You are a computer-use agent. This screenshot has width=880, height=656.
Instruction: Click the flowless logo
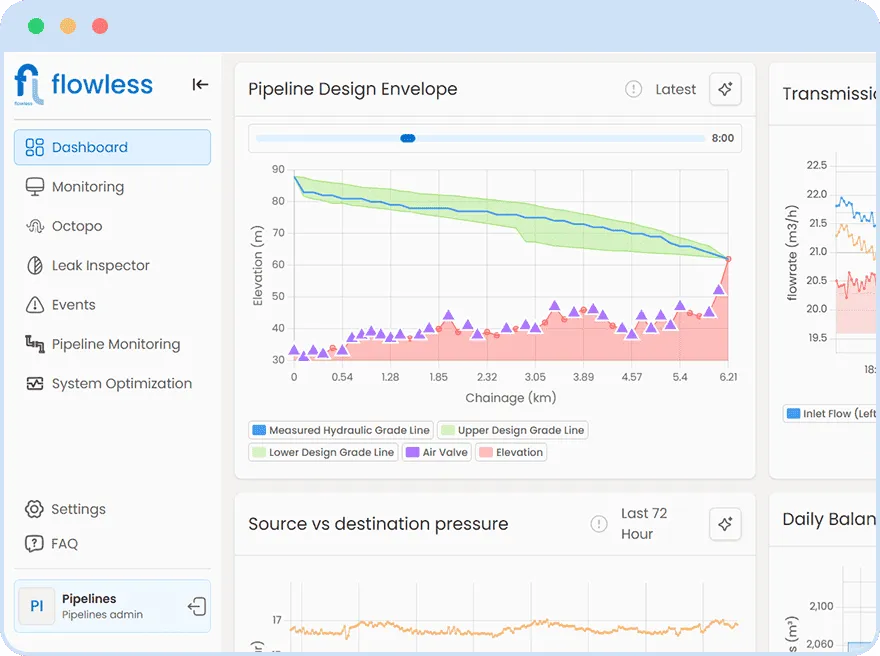click(x=84, y=84)
